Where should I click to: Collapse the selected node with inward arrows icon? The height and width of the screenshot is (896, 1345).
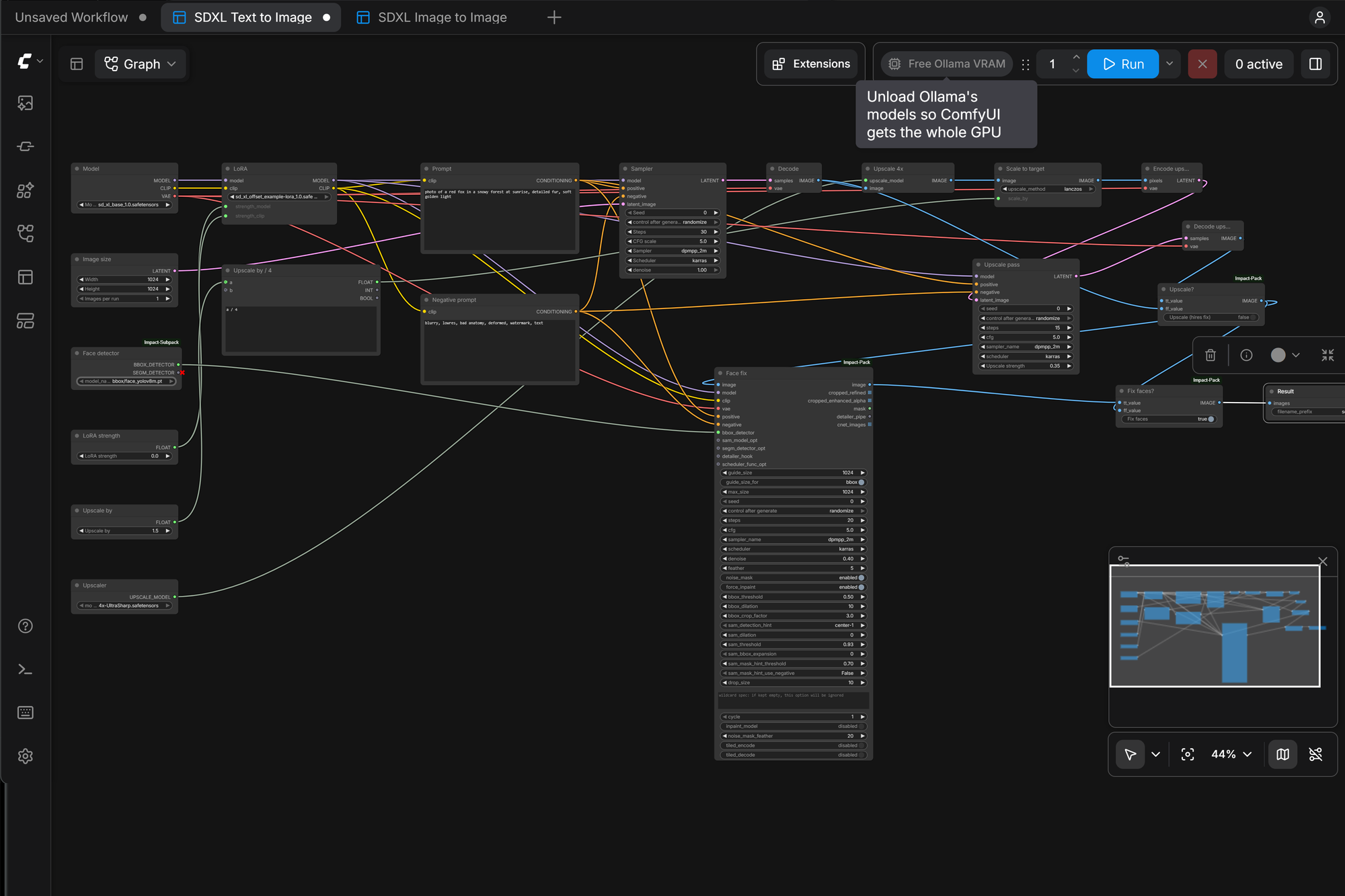(1328, 355)
